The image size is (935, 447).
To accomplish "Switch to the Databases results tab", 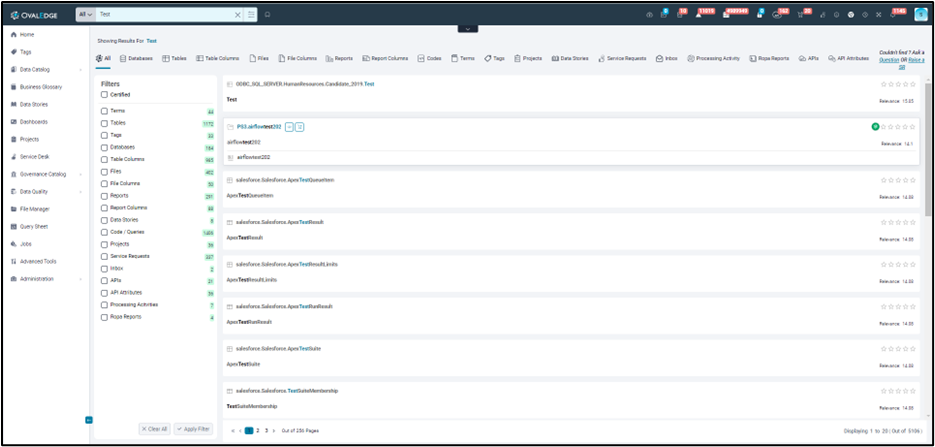I will (135, 59).
